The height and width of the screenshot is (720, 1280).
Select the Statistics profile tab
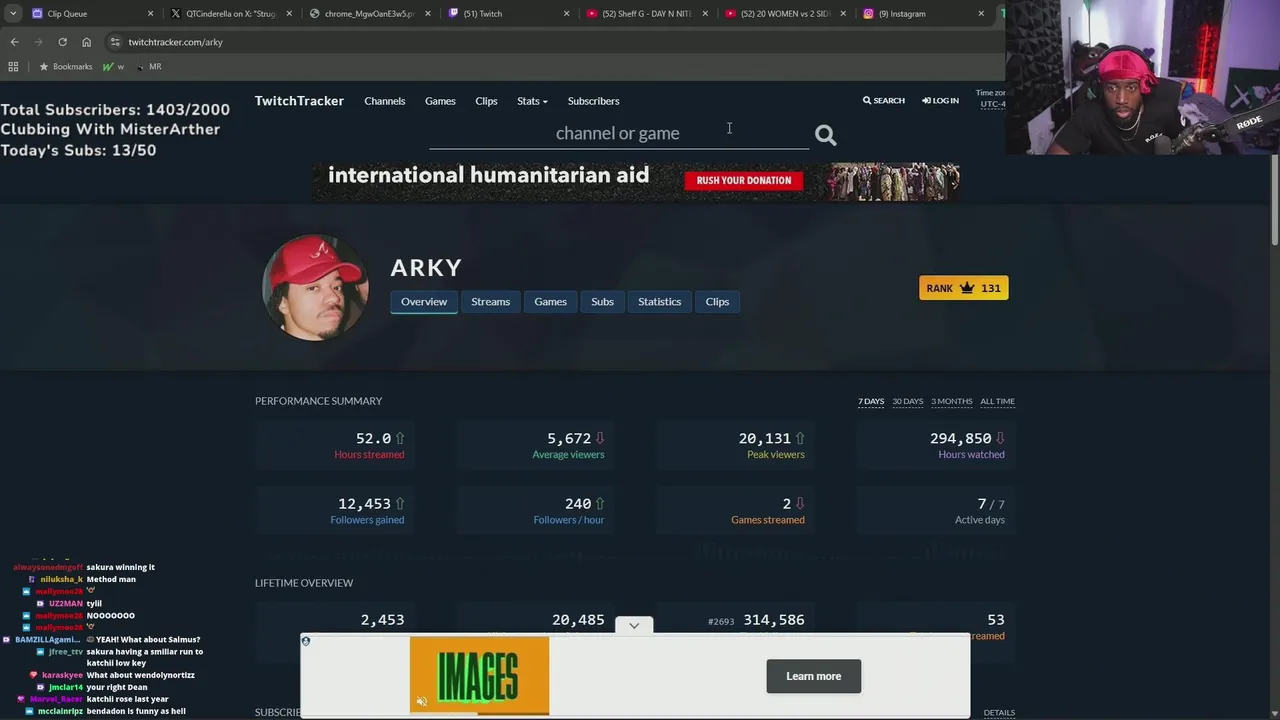(x=659, y=301)
